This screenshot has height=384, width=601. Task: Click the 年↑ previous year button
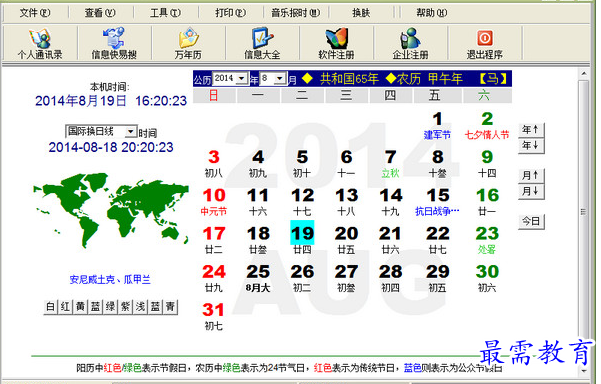[531, 130]
